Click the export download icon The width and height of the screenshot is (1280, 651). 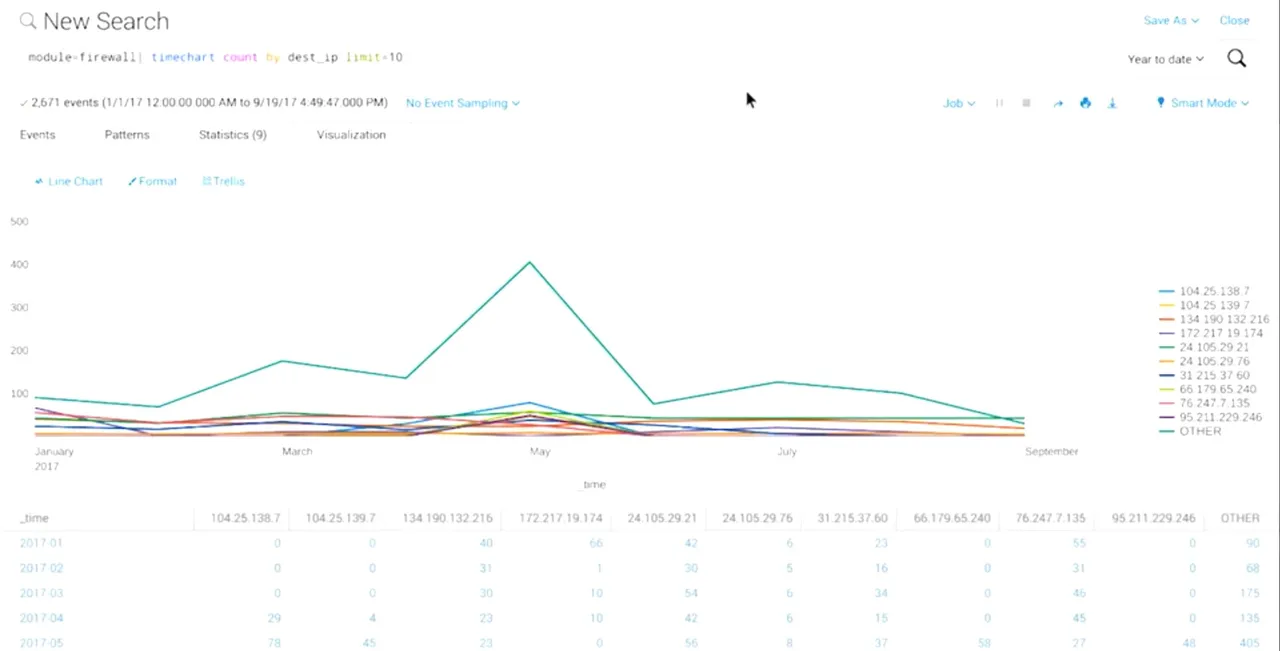coord(1112,103)
